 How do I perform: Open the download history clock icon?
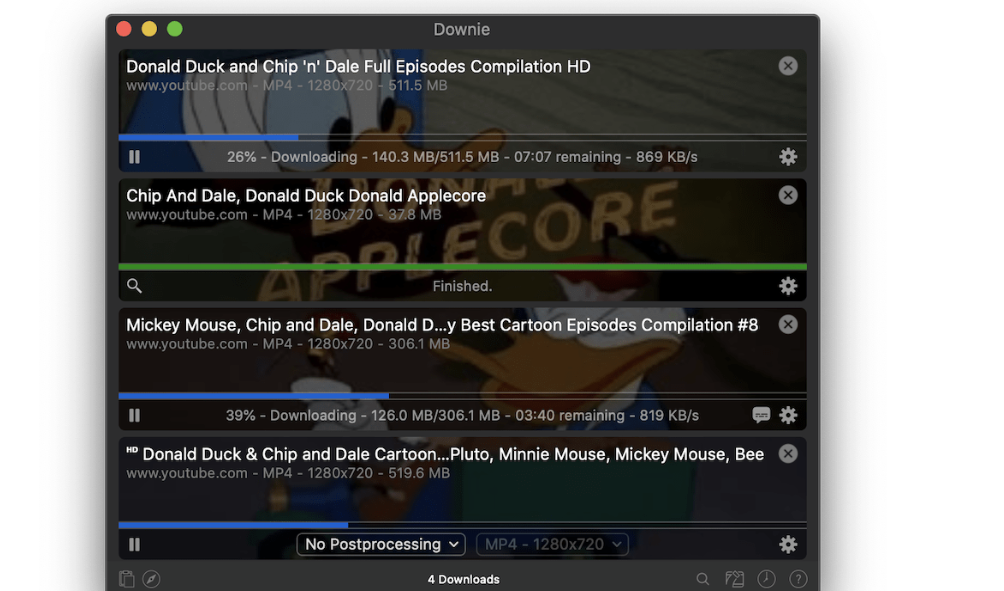click(766, 579)
